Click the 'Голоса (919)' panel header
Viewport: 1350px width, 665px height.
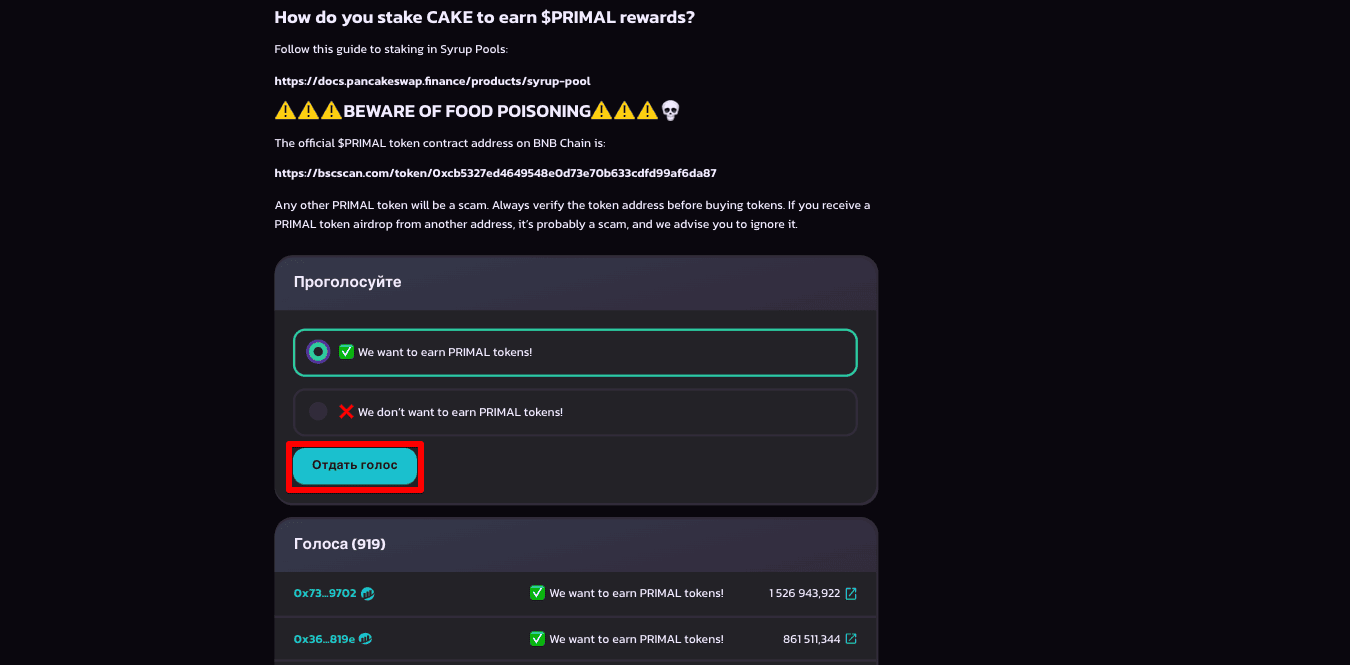pyautogui.click(x=576, y=544)
